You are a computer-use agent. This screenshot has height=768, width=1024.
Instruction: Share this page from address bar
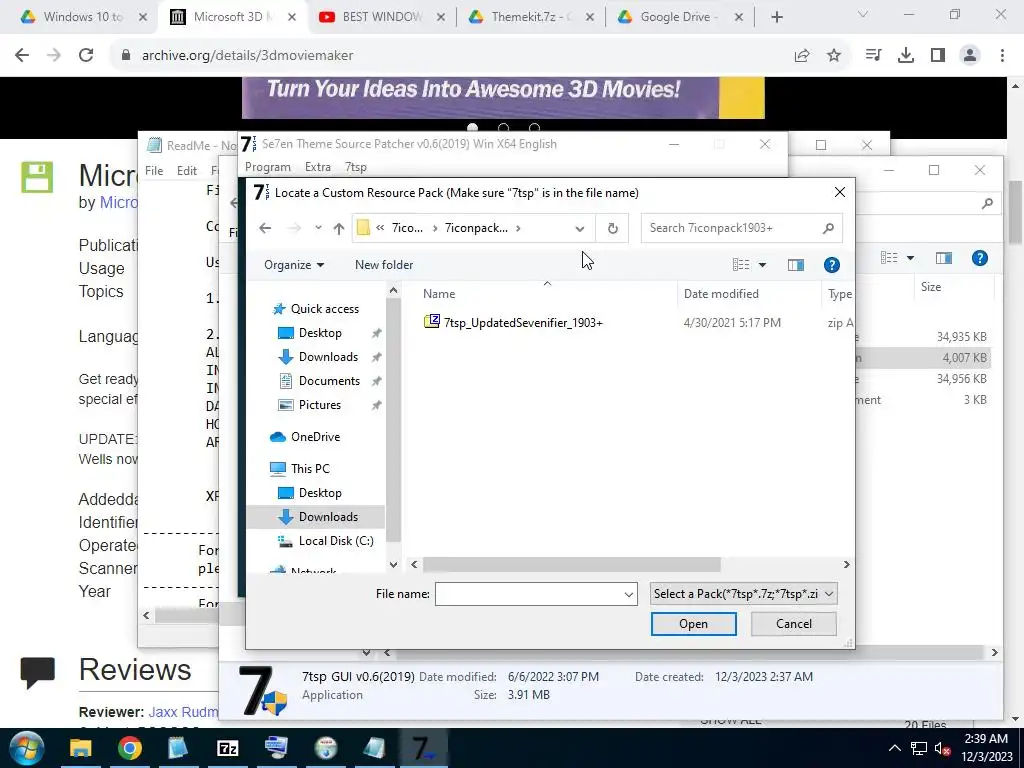(802, 56)
